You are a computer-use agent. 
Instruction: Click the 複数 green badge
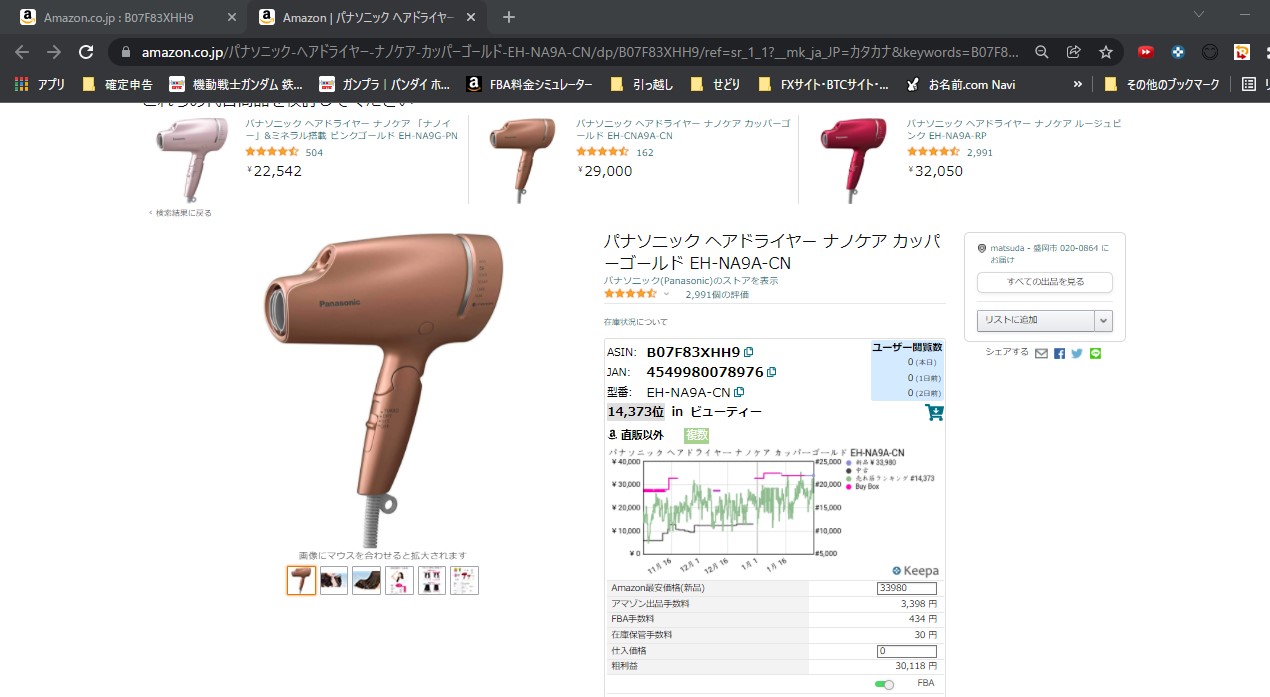point(696,435)
